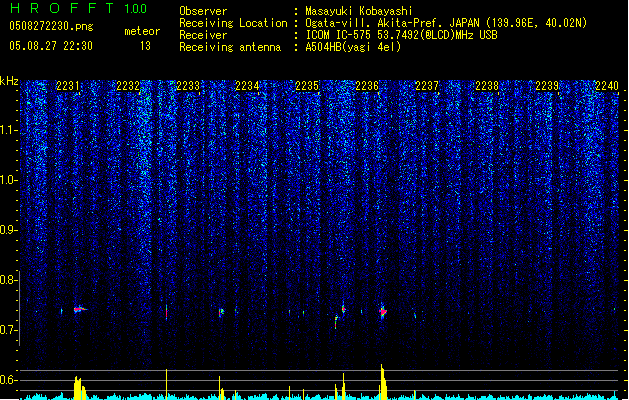Click the 1.0 kHz axis label
This screenshot has height=400, width=629.
pyautogui.click(x=9, y=181)
